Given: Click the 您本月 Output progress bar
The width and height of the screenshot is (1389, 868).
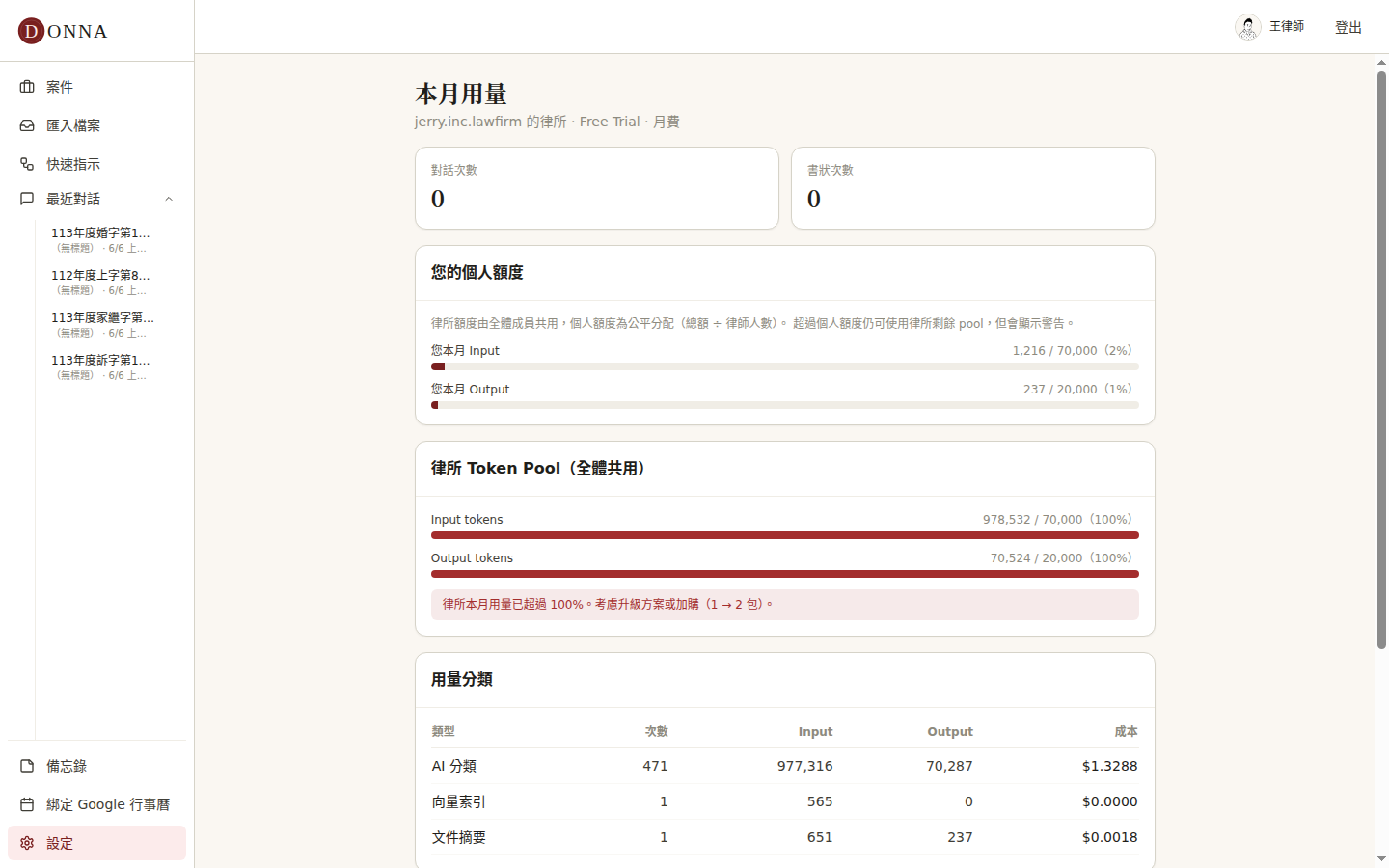Looking at the screenshot, I should [x=785, y=405].
